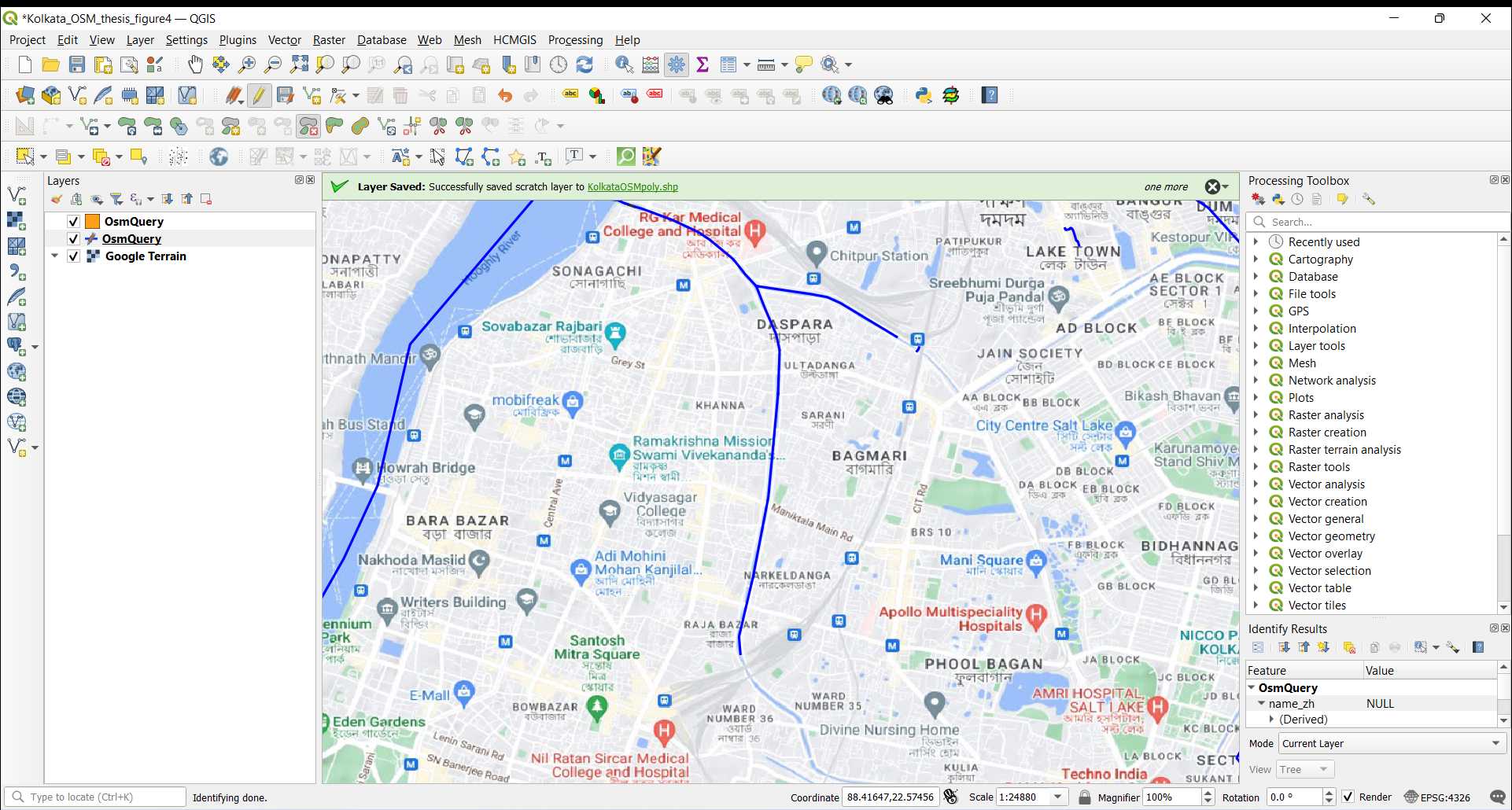Open Processing Toolbox history clock icon
The width and height of the screenshot is (1512, 810).
tap(1297, 200)
